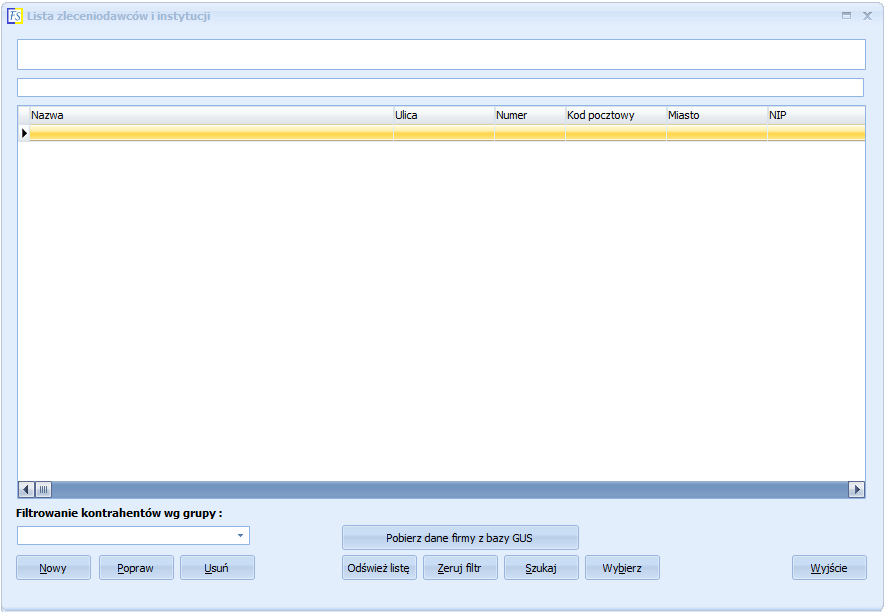Maximize the window

pos(846,16)
